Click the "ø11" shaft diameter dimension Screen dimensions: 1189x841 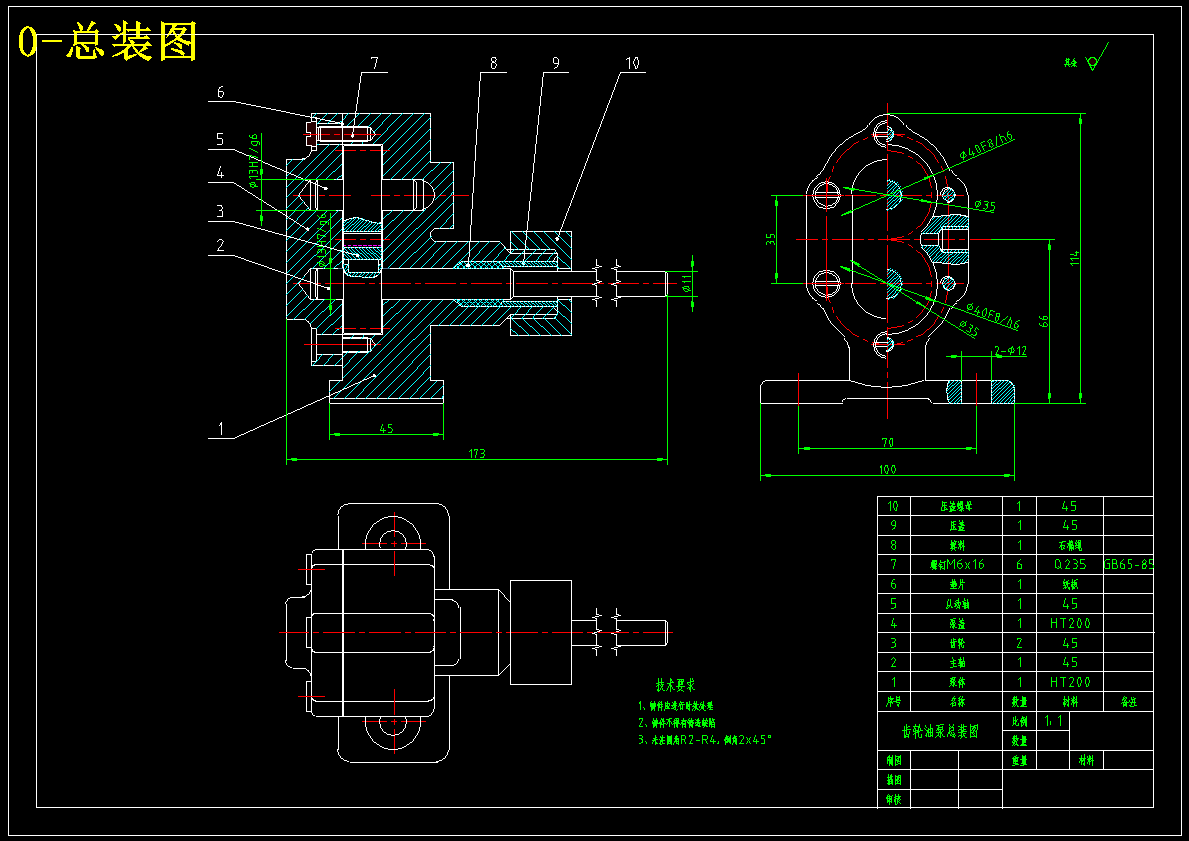[x=686, y=284]
